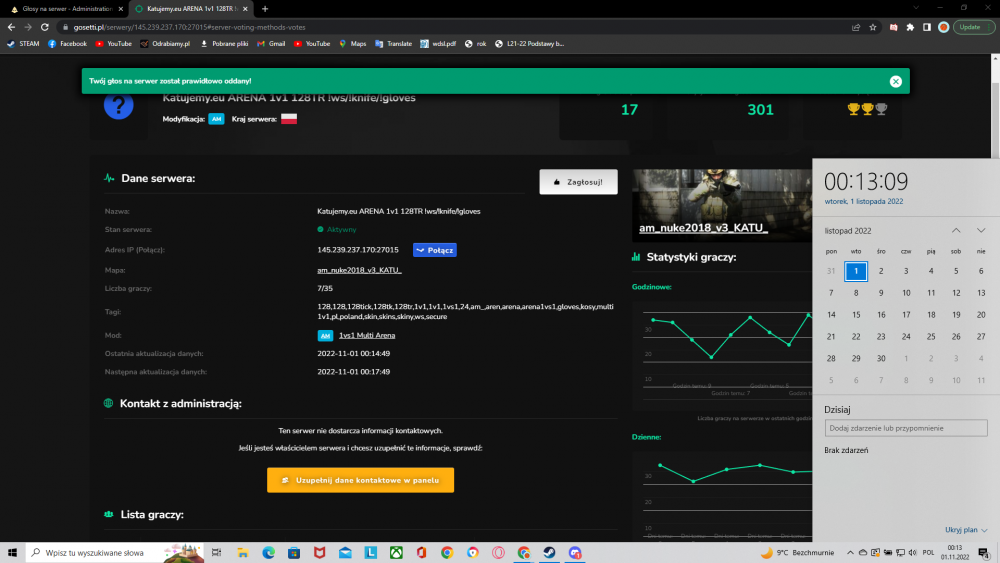Open Microsoft Office from the taskbar
Image resolution: width=1000 pixels, height=563 pixels.
(x=422, y=553)
